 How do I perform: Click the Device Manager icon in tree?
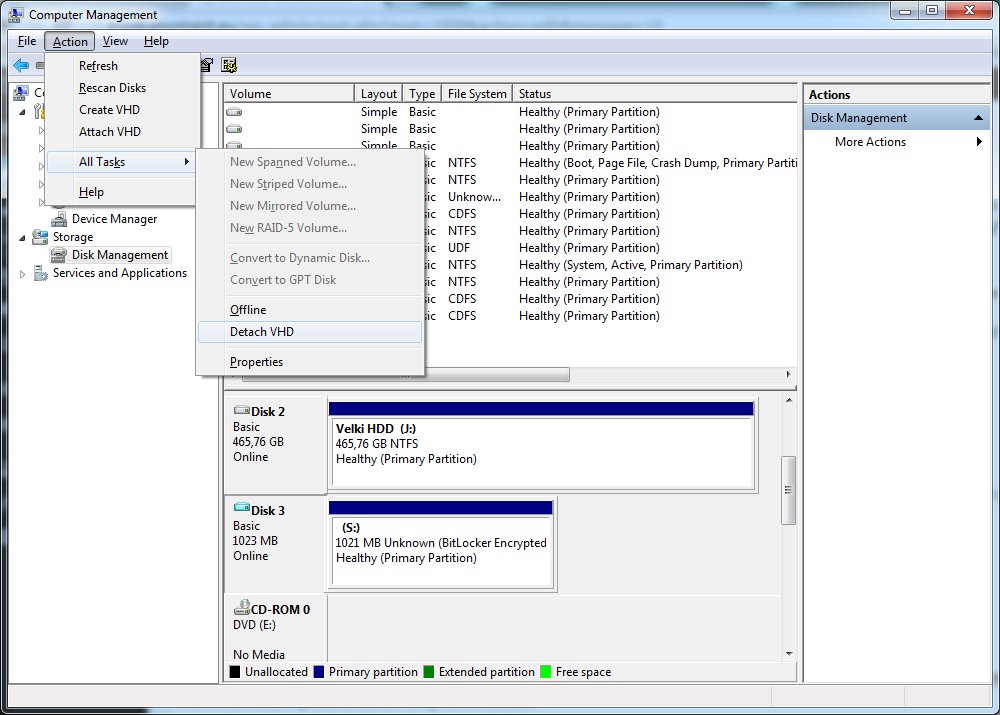tap(59, 219)
